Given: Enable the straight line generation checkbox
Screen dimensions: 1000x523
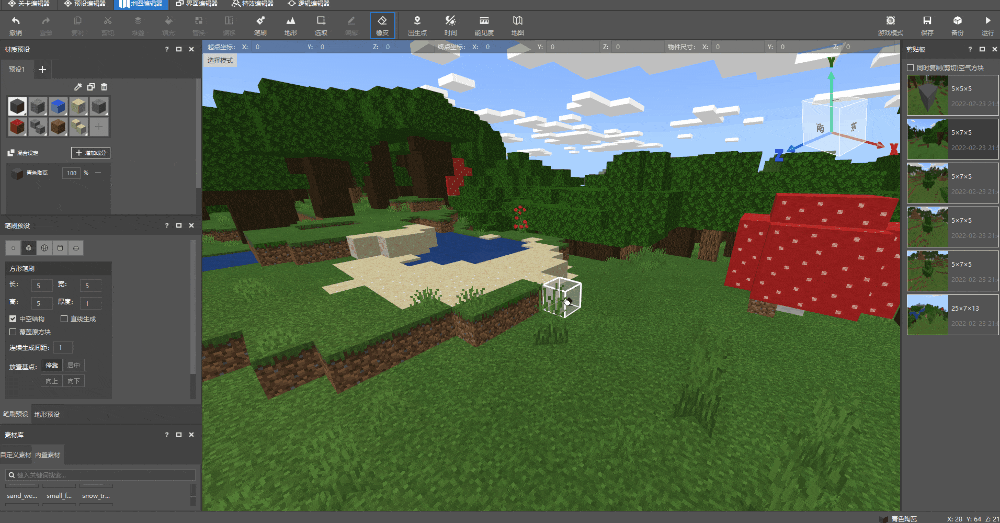Looking at the screenshot, I should 63,319.
